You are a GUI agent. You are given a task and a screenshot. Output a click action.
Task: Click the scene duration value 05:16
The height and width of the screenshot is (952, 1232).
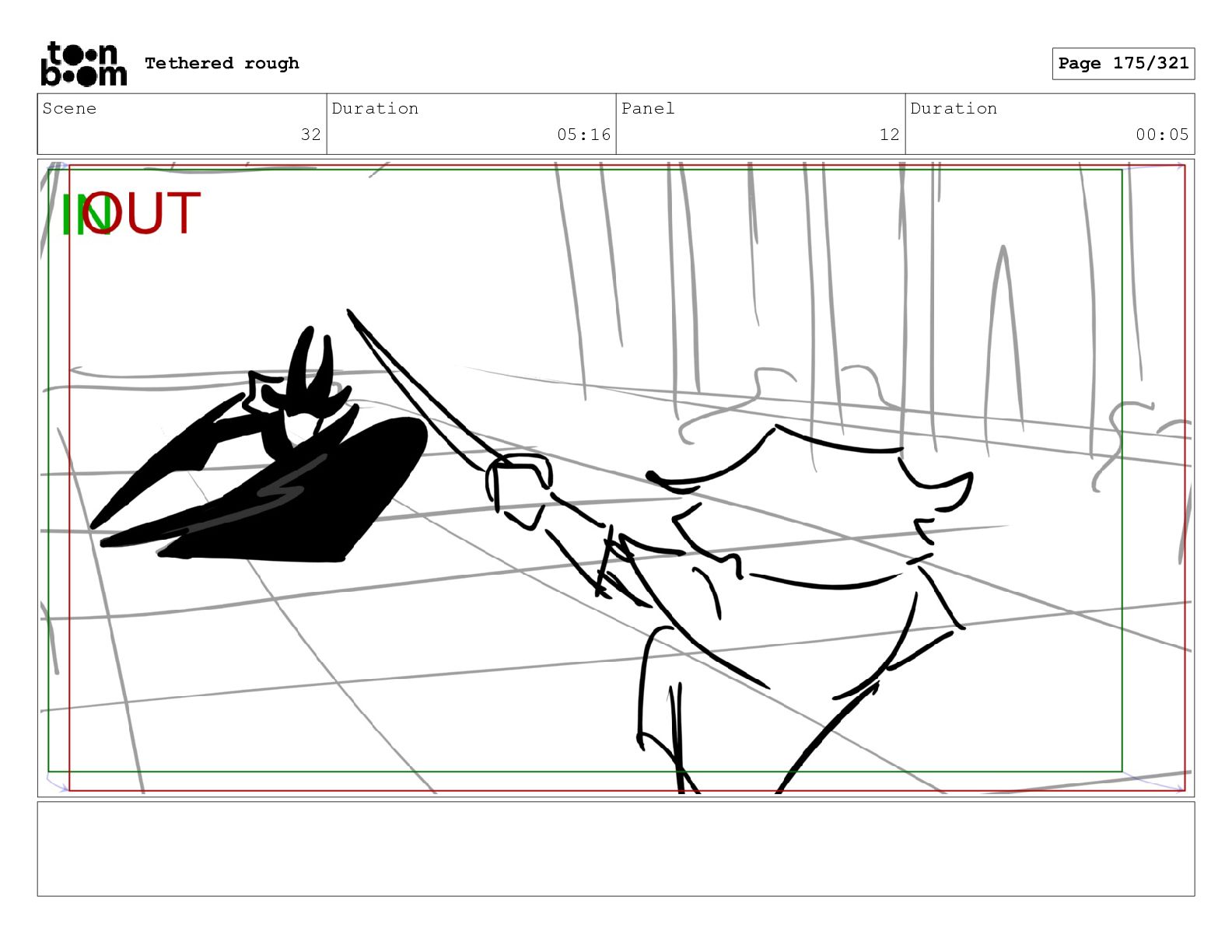coord(583,135)
